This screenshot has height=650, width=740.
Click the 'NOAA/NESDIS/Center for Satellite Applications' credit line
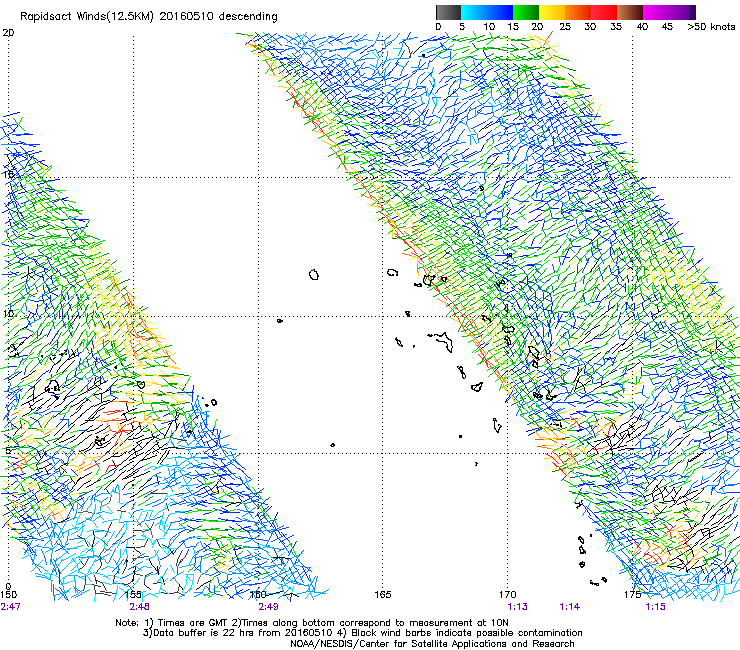[432, 644]
